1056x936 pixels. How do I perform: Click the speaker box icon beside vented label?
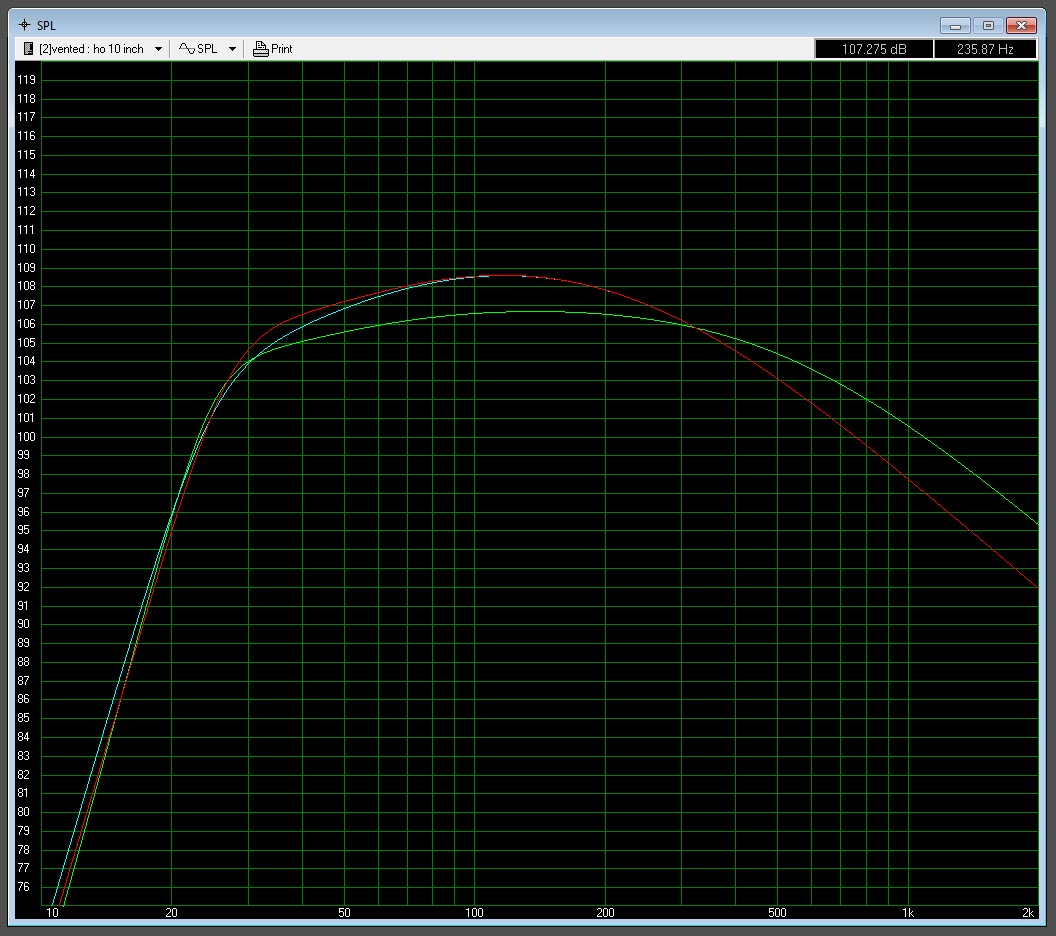[28, 48]
